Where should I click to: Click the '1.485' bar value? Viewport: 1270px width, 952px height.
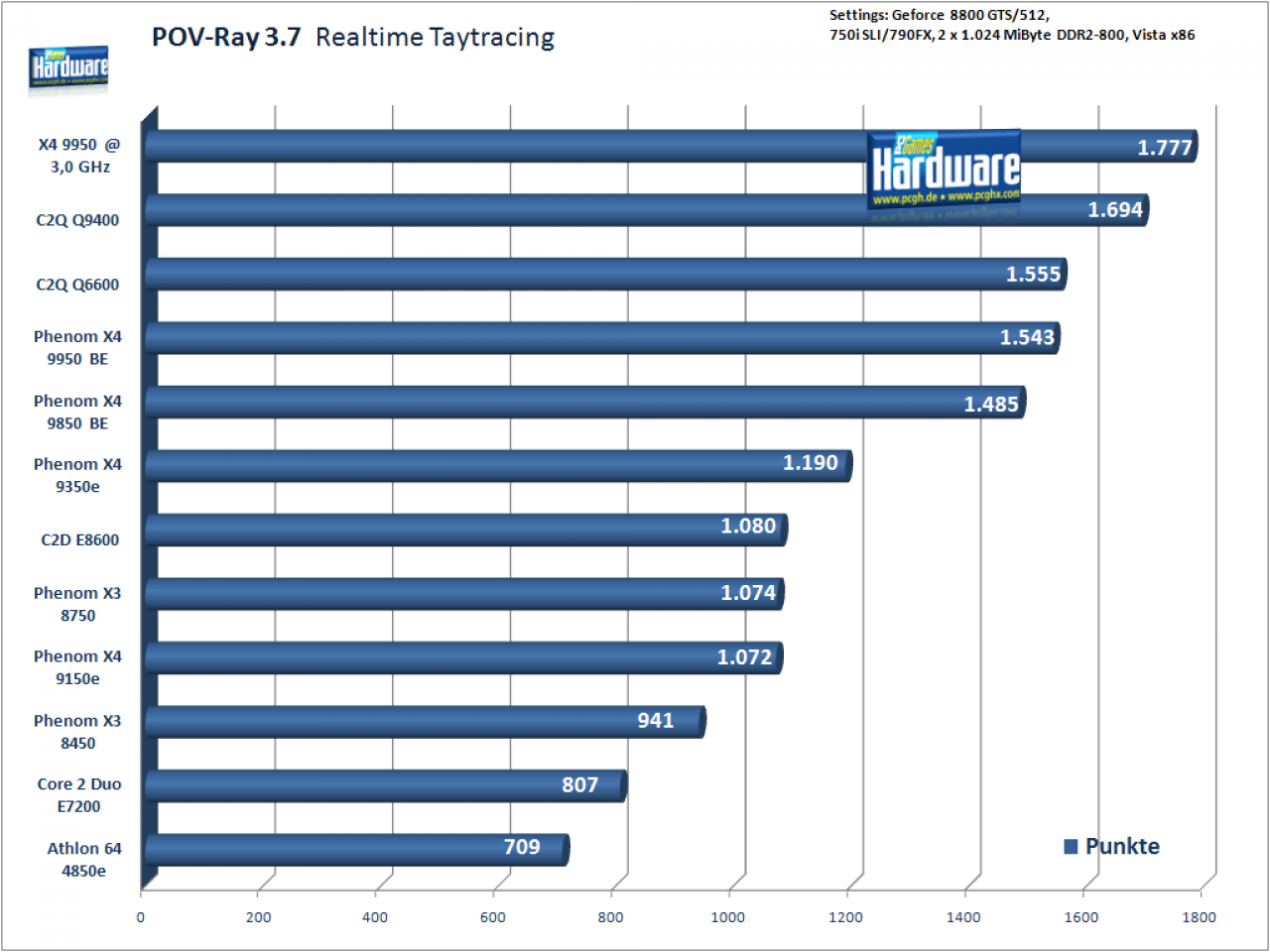click(991, 404)
